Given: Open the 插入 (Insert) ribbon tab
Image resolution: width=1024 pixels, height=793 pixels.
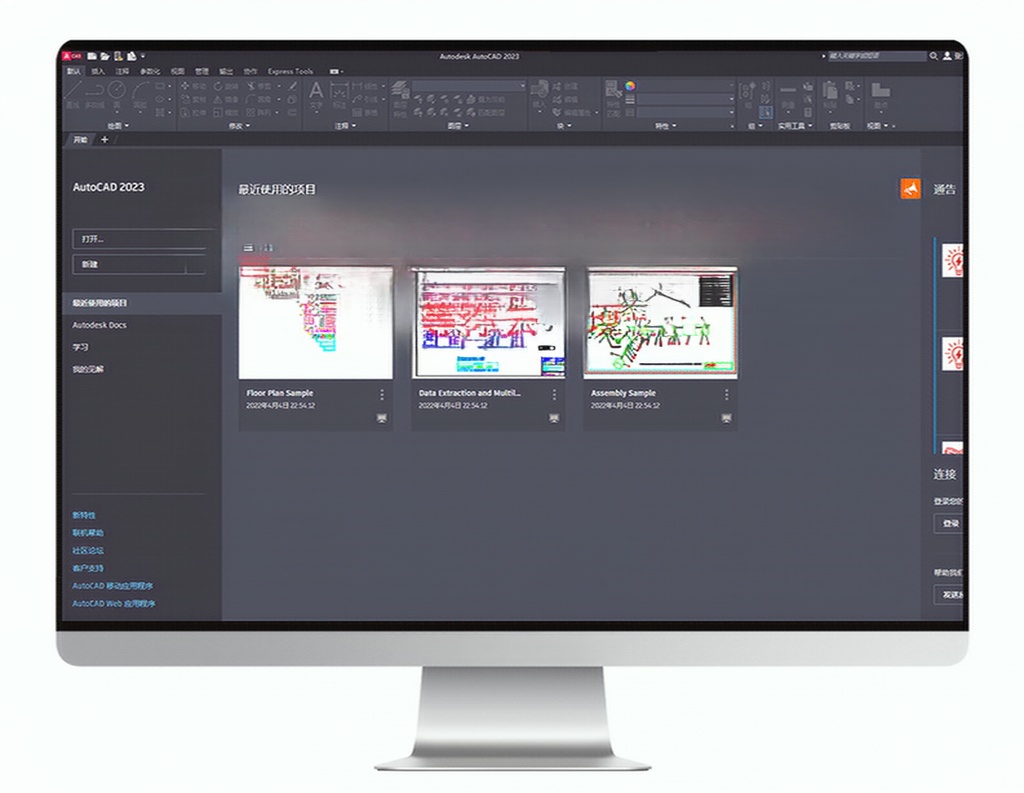Looking at the screenshot, I should pos(98,71).
